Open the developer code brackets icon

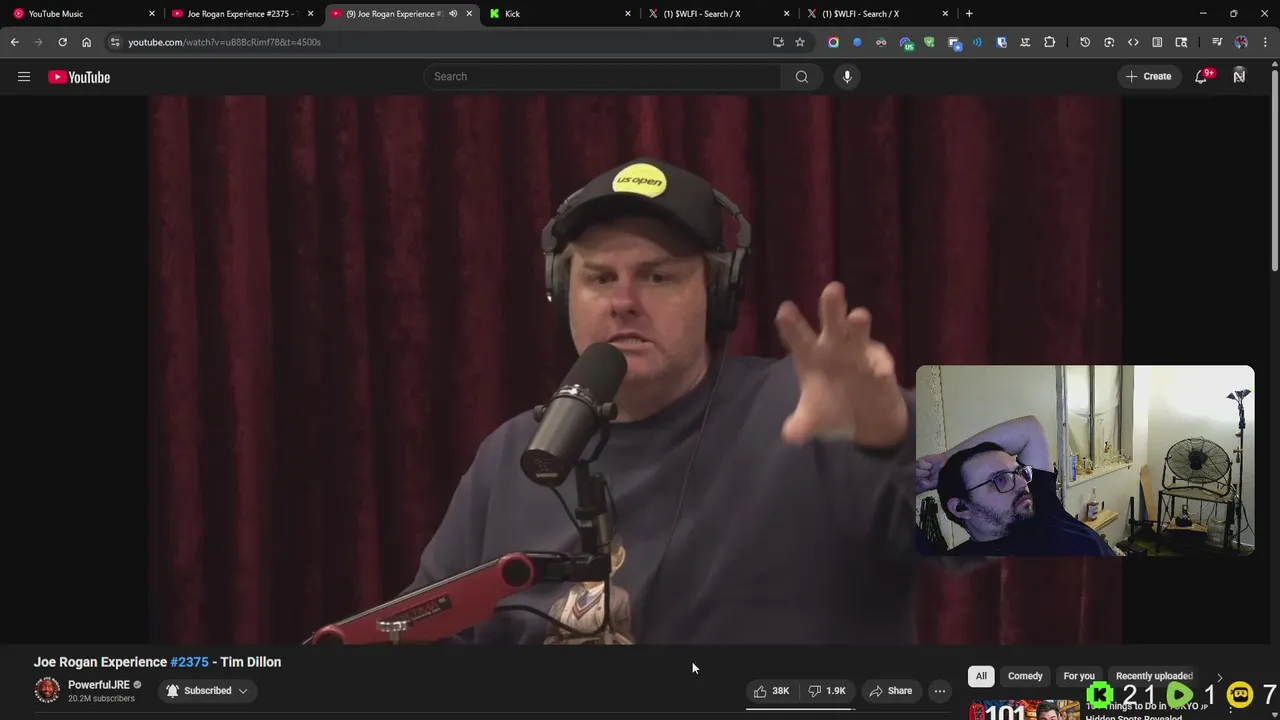click(x=1133, y=42)
